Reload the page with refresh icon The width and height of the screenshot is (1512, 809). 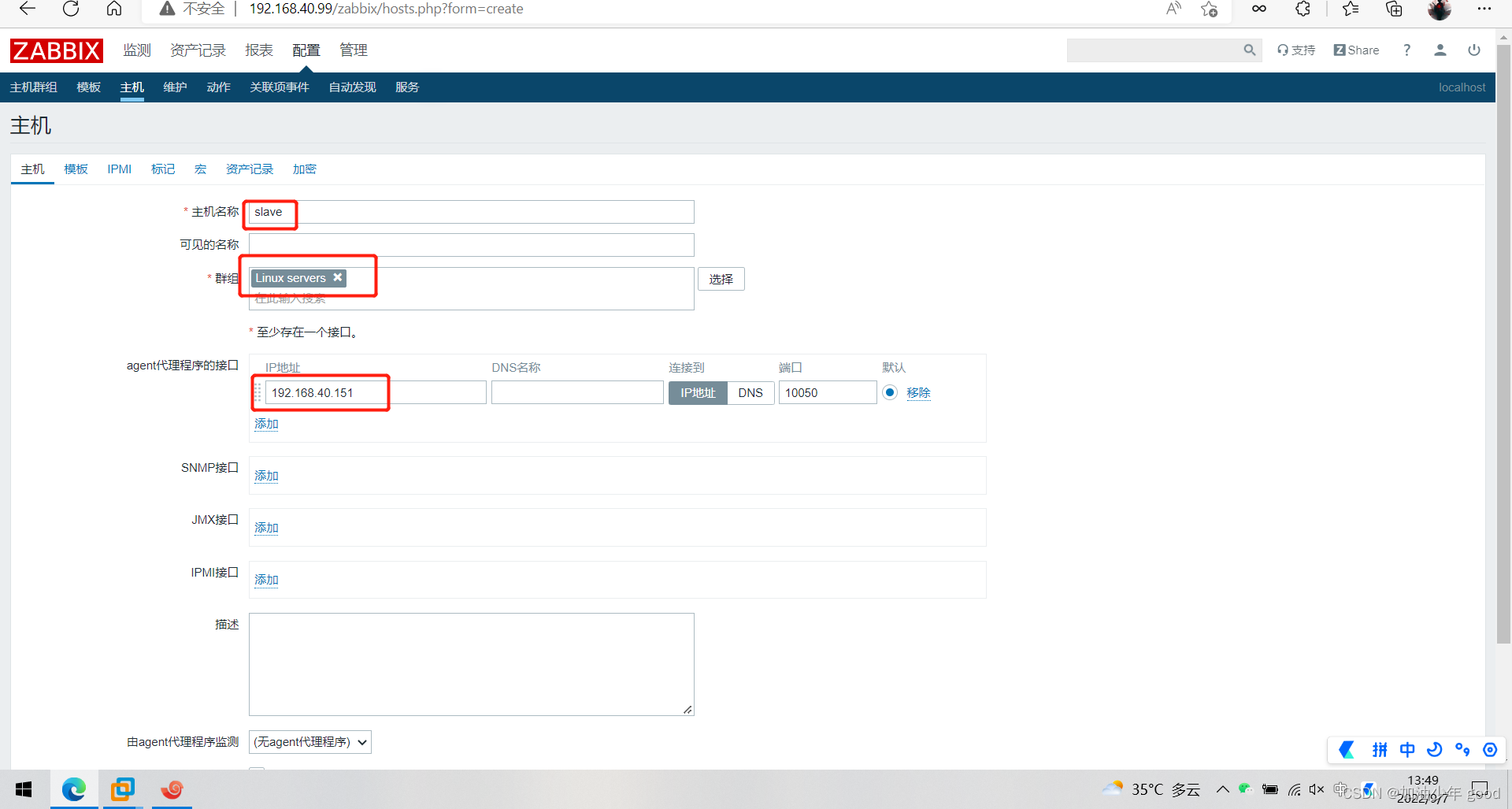pyautogui.click(x=71, y=9)
